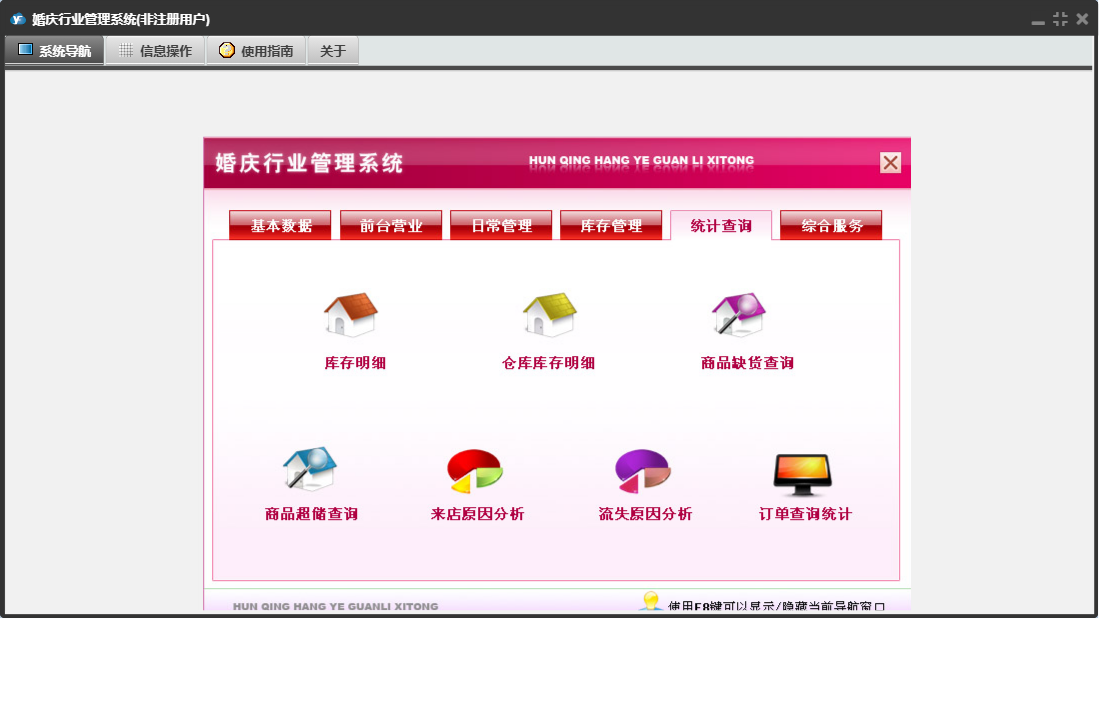The image size is (1099, 723).
Task: Open the 库存明细 house icon
Action: tap(351, 315)
